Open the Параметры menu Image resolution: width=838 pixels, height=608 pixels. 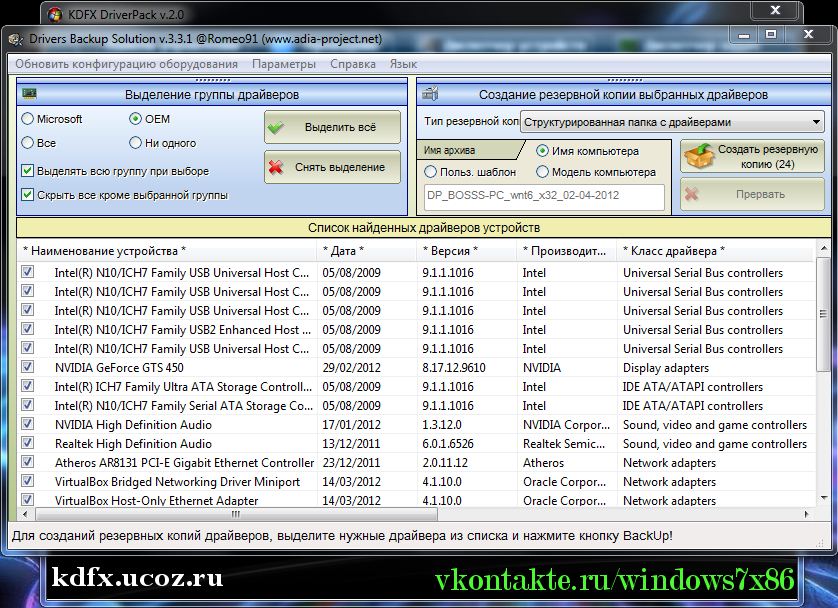pos(284,64)
